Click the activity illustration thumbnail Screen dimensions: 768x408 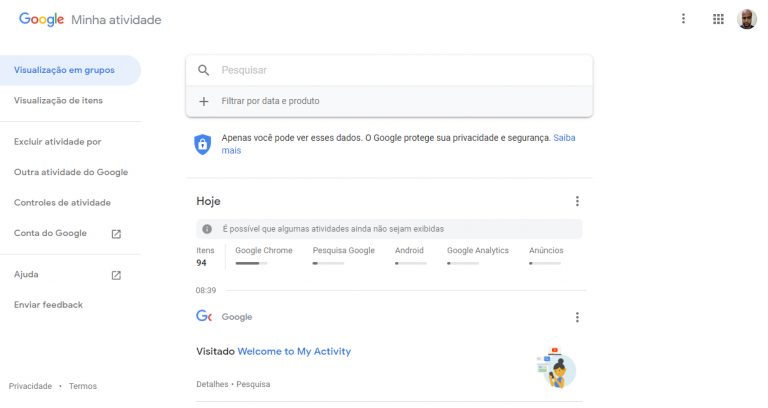[x=555, y=368]
